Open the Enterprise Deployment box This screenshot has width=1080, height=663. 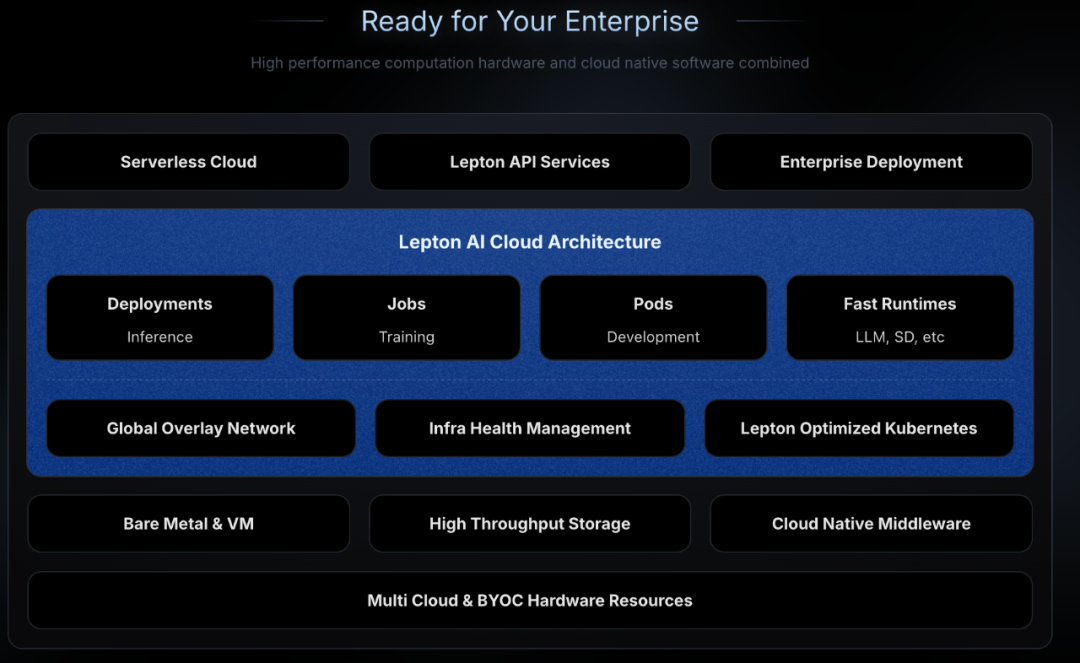(871, 162)
